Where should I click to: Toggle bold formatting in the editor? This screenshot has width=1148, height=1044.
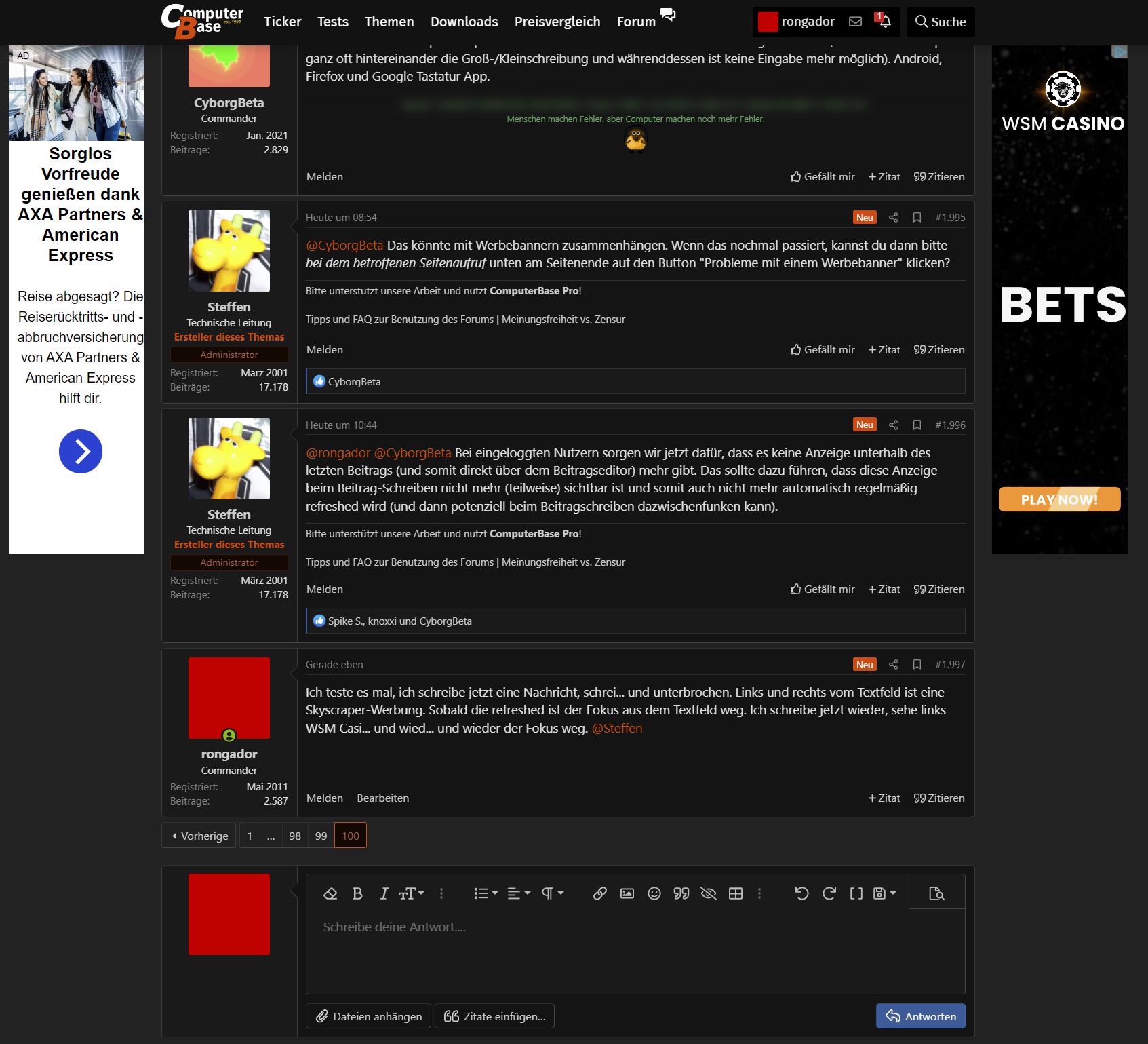(357, 893)
